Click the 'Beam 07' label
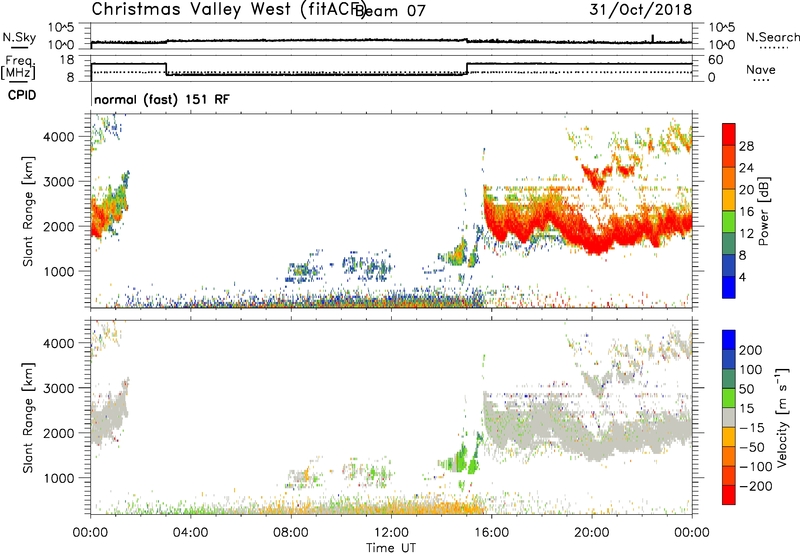 [x=390, y=11]
